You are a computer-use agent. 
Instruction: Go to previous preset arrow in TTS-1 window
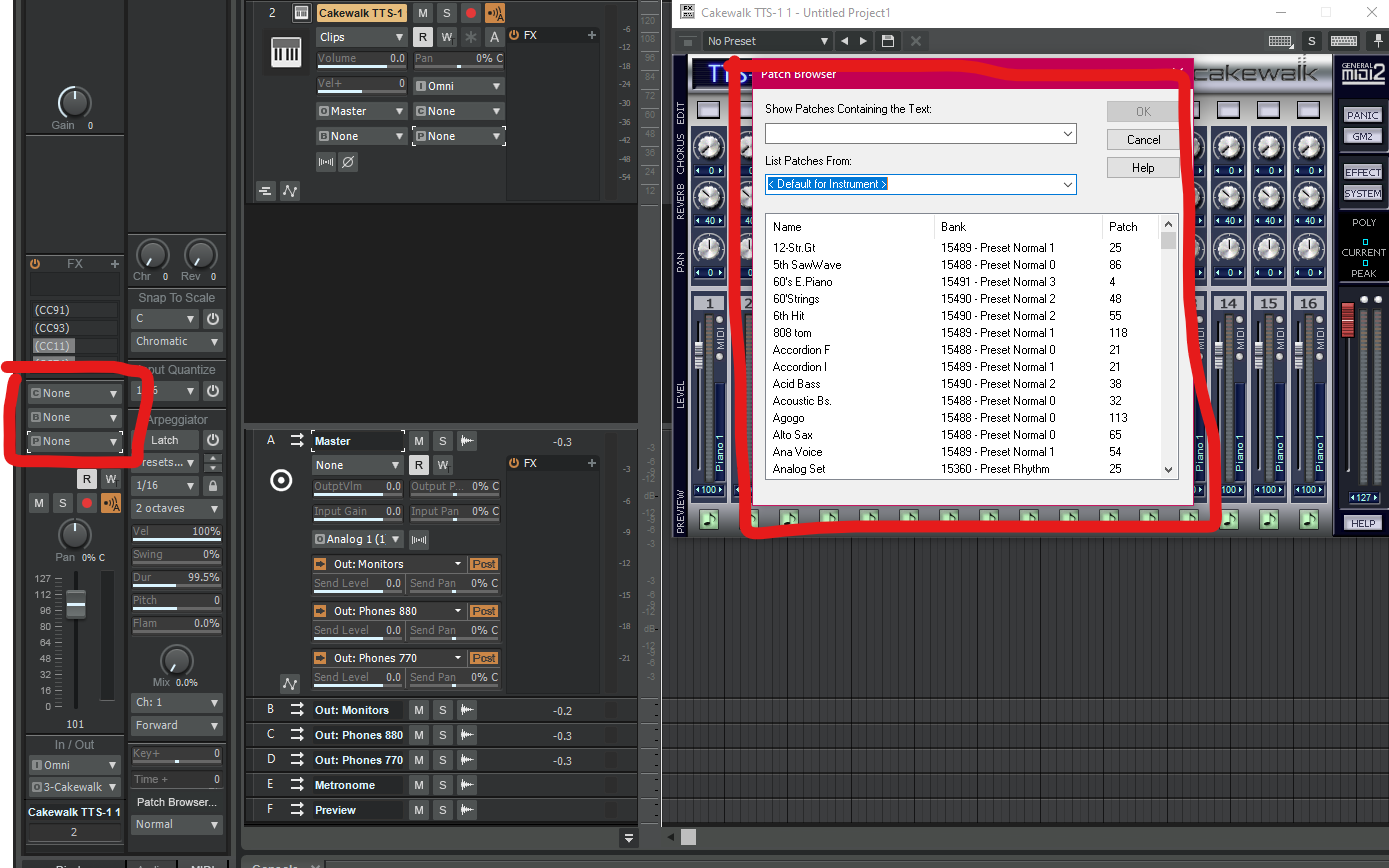click(845, 41)
